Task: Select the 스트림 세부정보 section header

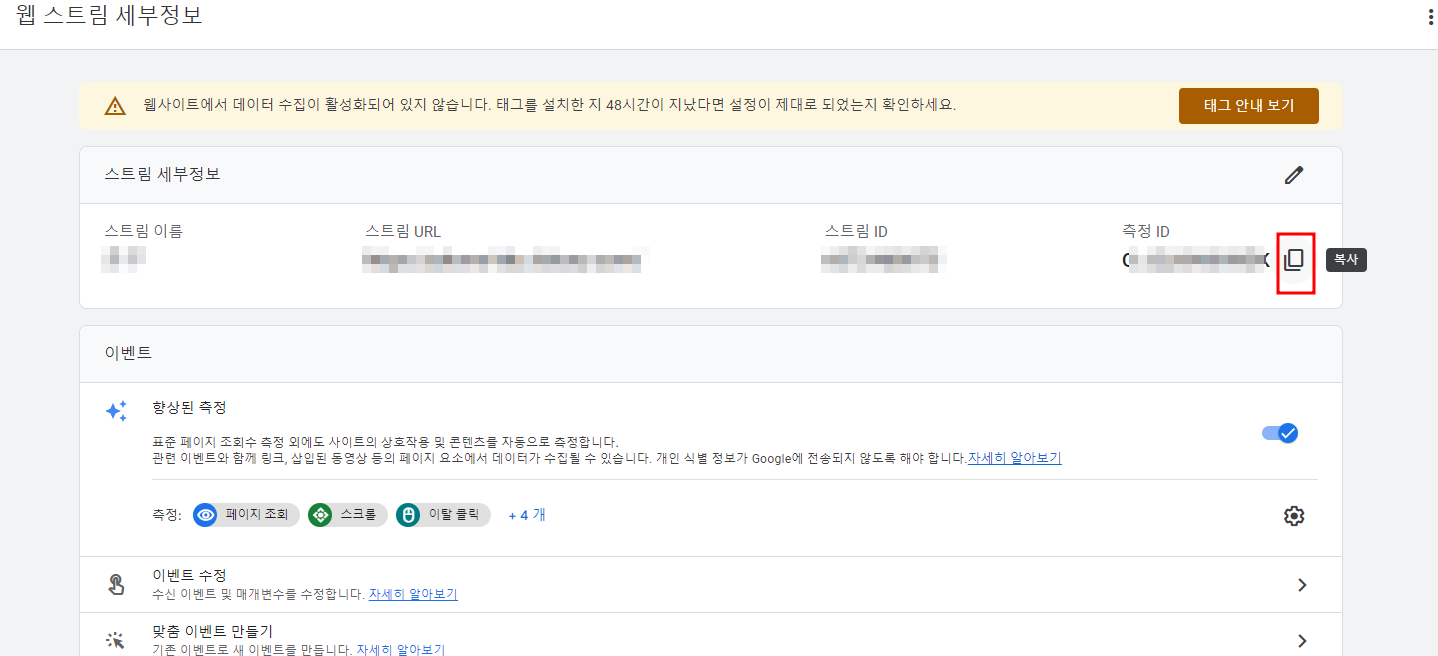Action: [x=160, y=174]
